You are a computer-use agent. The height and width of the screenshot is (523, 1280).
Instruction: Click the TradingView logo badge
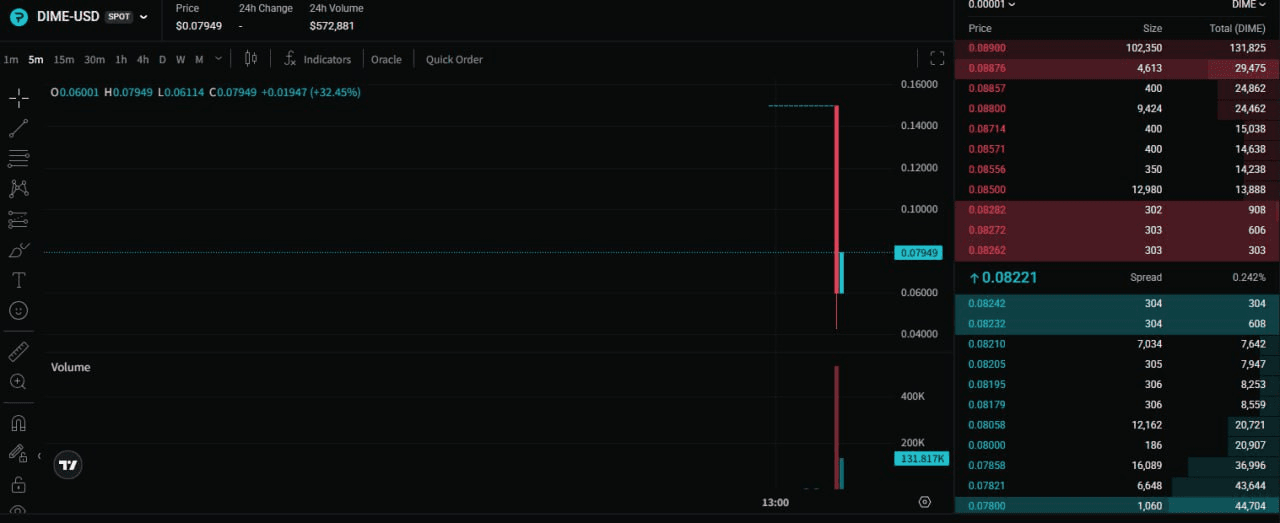(68, 464)
